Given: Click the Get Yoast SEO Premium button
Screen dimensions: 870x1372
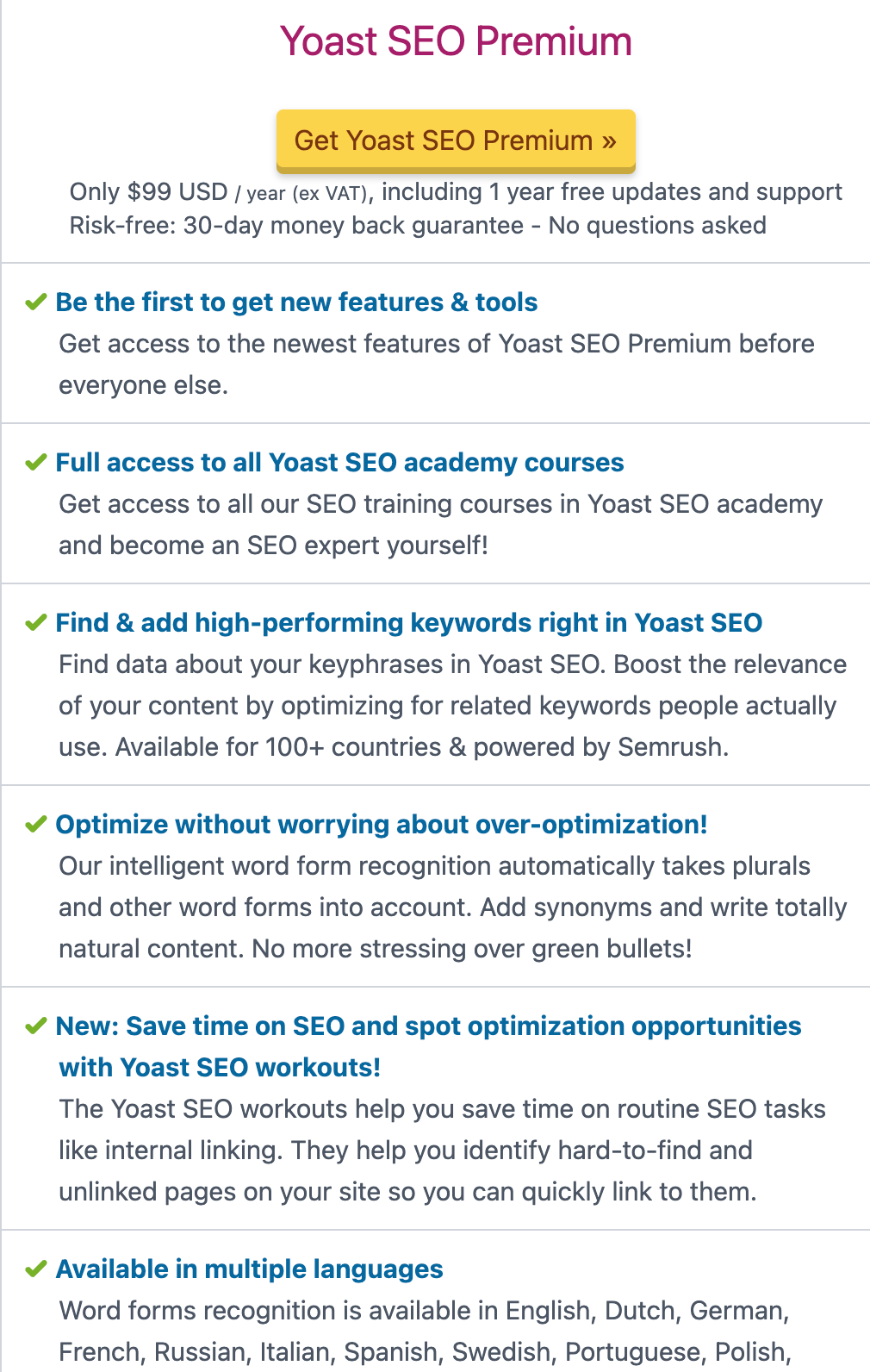Looking at the screenshot, I should (x=455, y=140).
